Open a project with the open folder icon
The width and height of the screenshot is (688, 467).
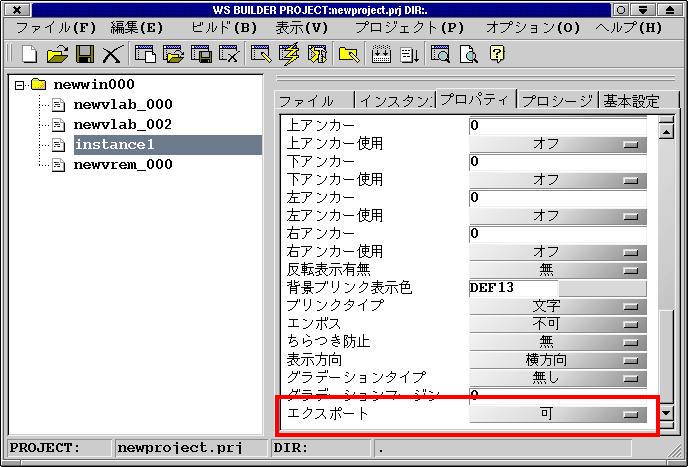(x=57, y=54)
